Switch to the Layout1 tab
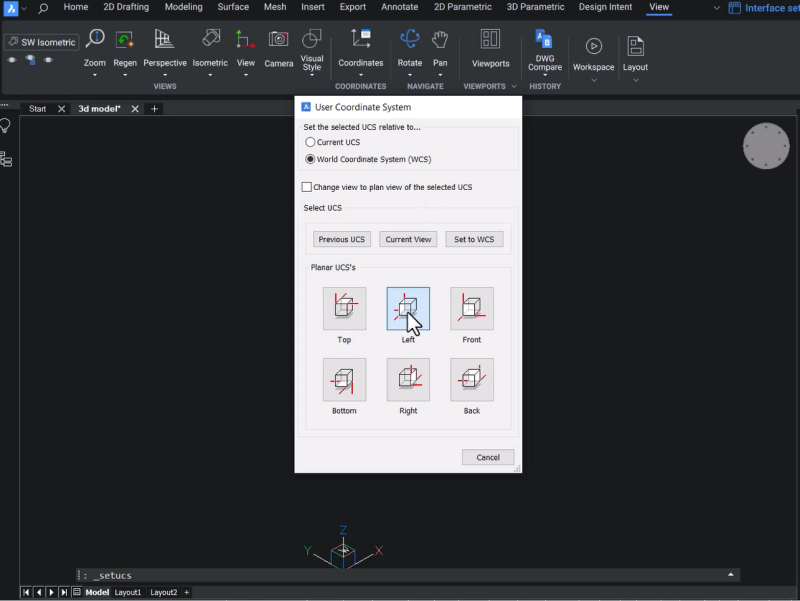Viewport: 800px width, 601px height. pyautogui.click(x=128, y=592)
